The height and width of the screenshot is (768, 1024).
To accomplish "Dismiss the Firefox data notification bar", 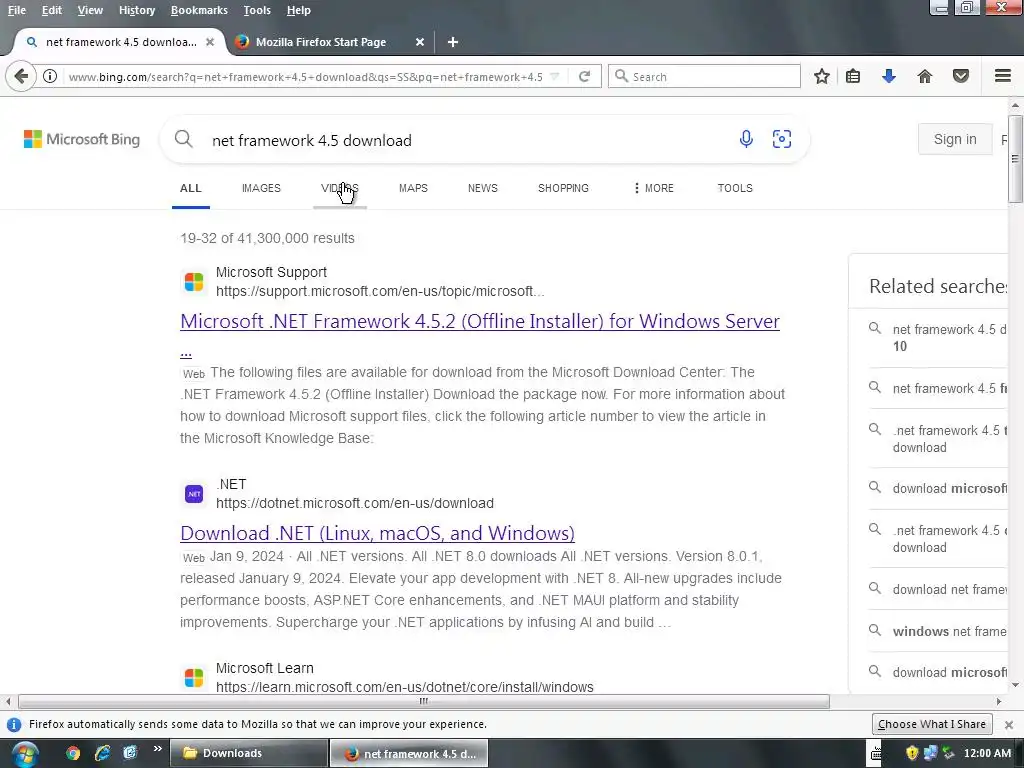I will [1009, 724].
